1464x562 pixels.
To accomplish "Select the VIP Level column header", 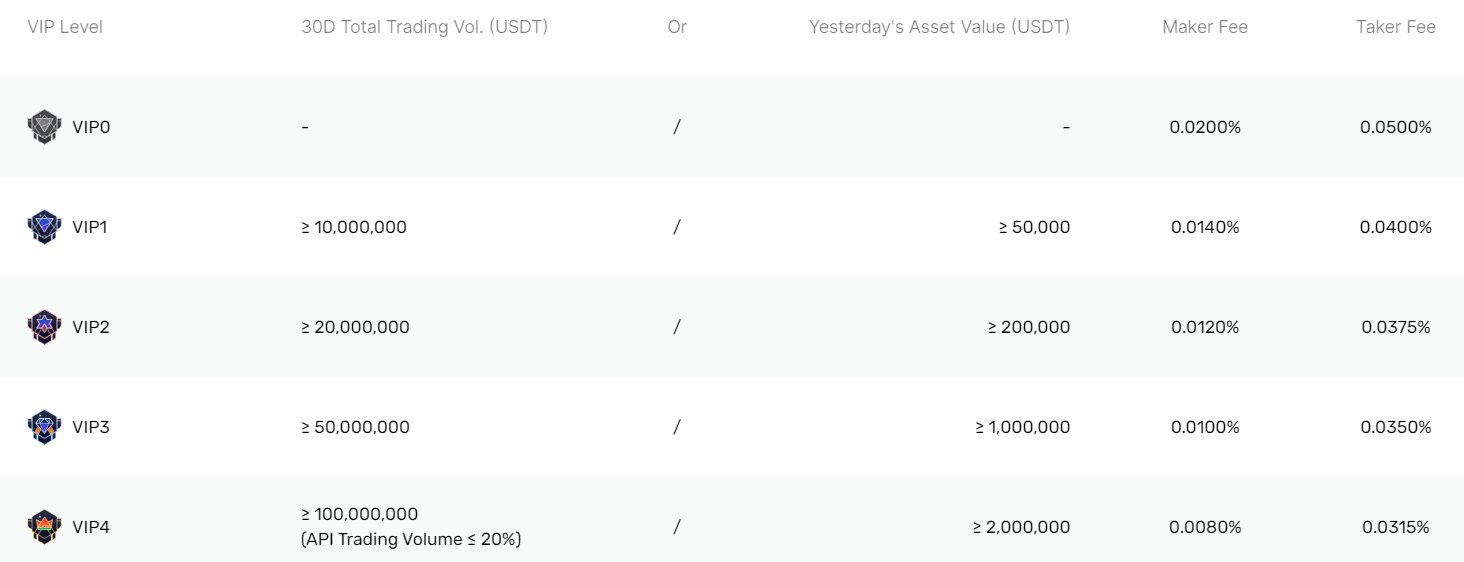I will click(x=65, y=27).
